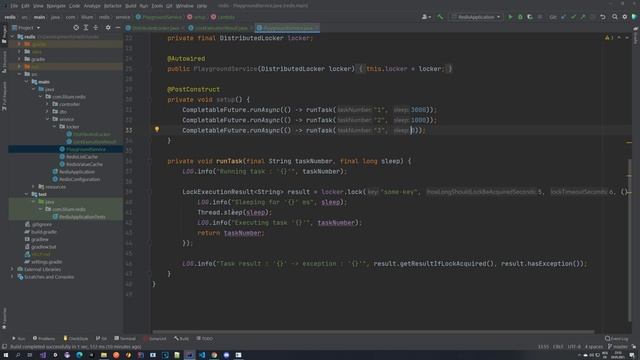The image size is (640, 360).
Task: Collapse the redis project root node
Action: [x=13, y=37]
